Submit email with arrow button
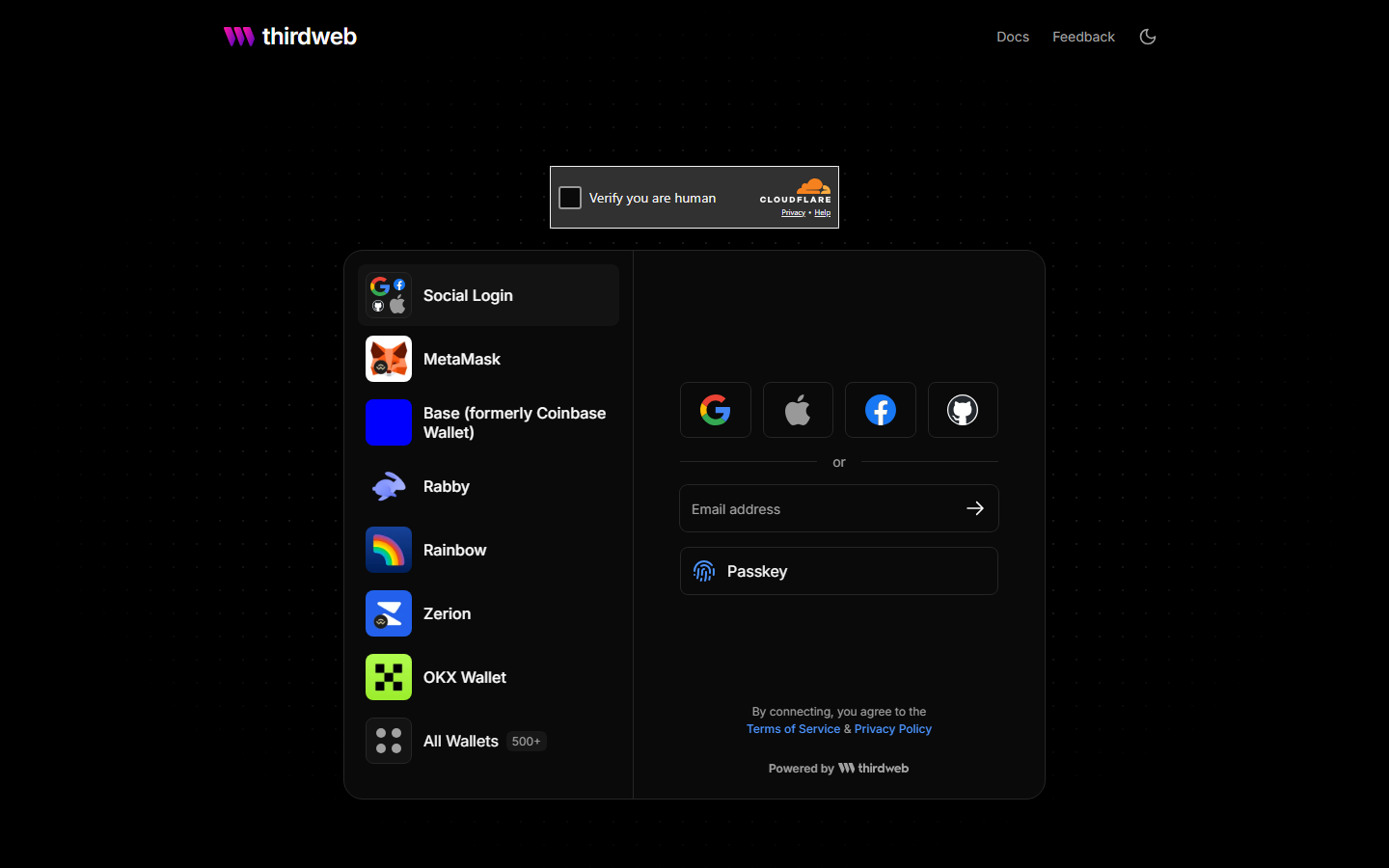The height and width of the screenshot is (868, 1389). pyautogui.click(x=975, y=508)
